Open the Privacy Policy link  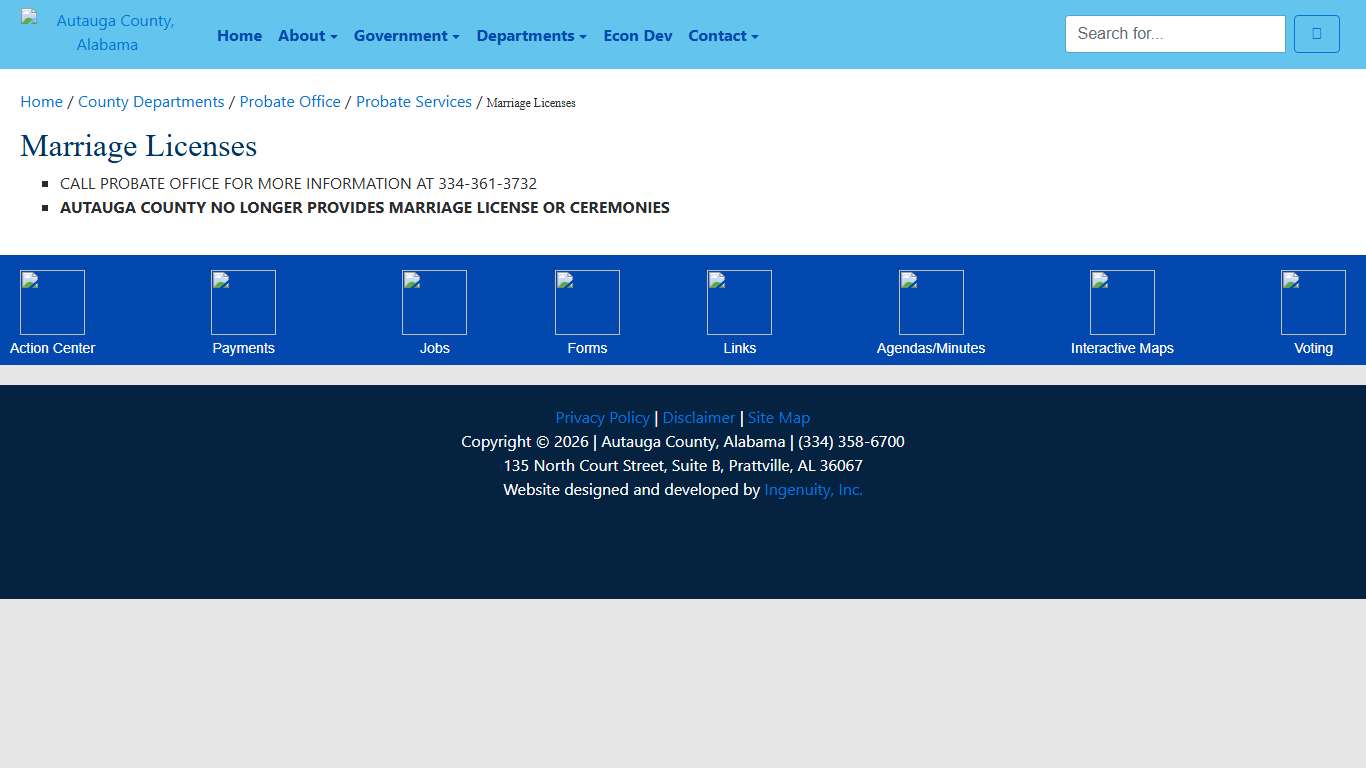pos(602,418)
